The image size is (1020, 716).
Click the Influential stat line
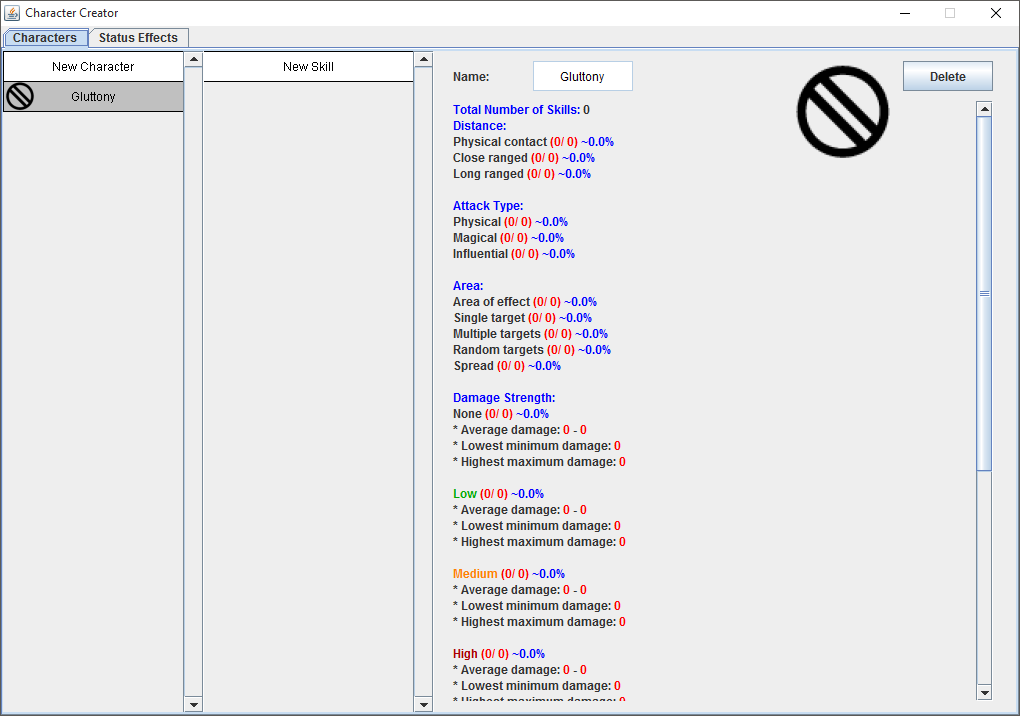click(x=514, y=254)
